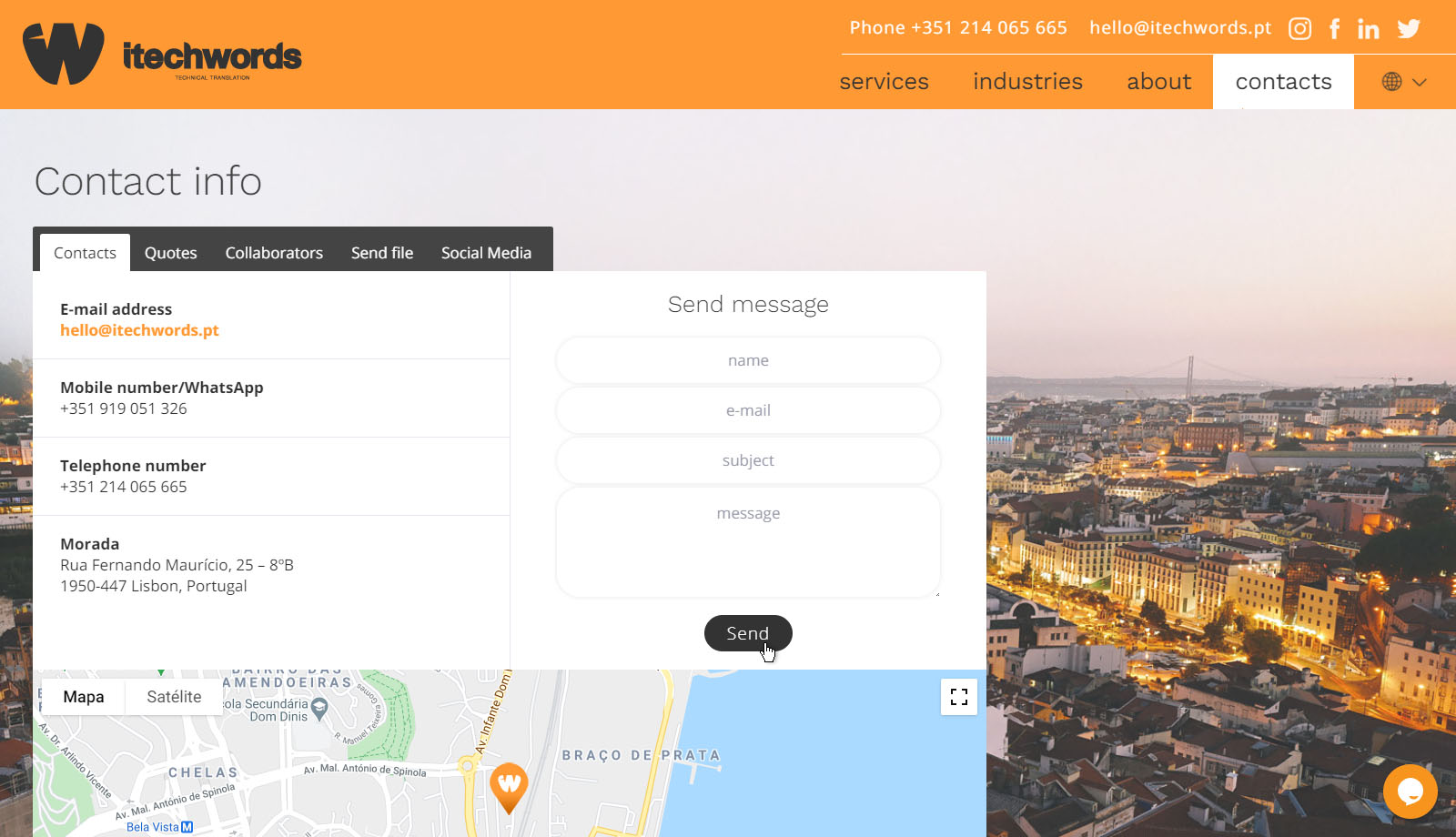This screenshot has width=1456, height=837.
Task: Open the LinkedIn profile icon
Action: (1368, 29)
